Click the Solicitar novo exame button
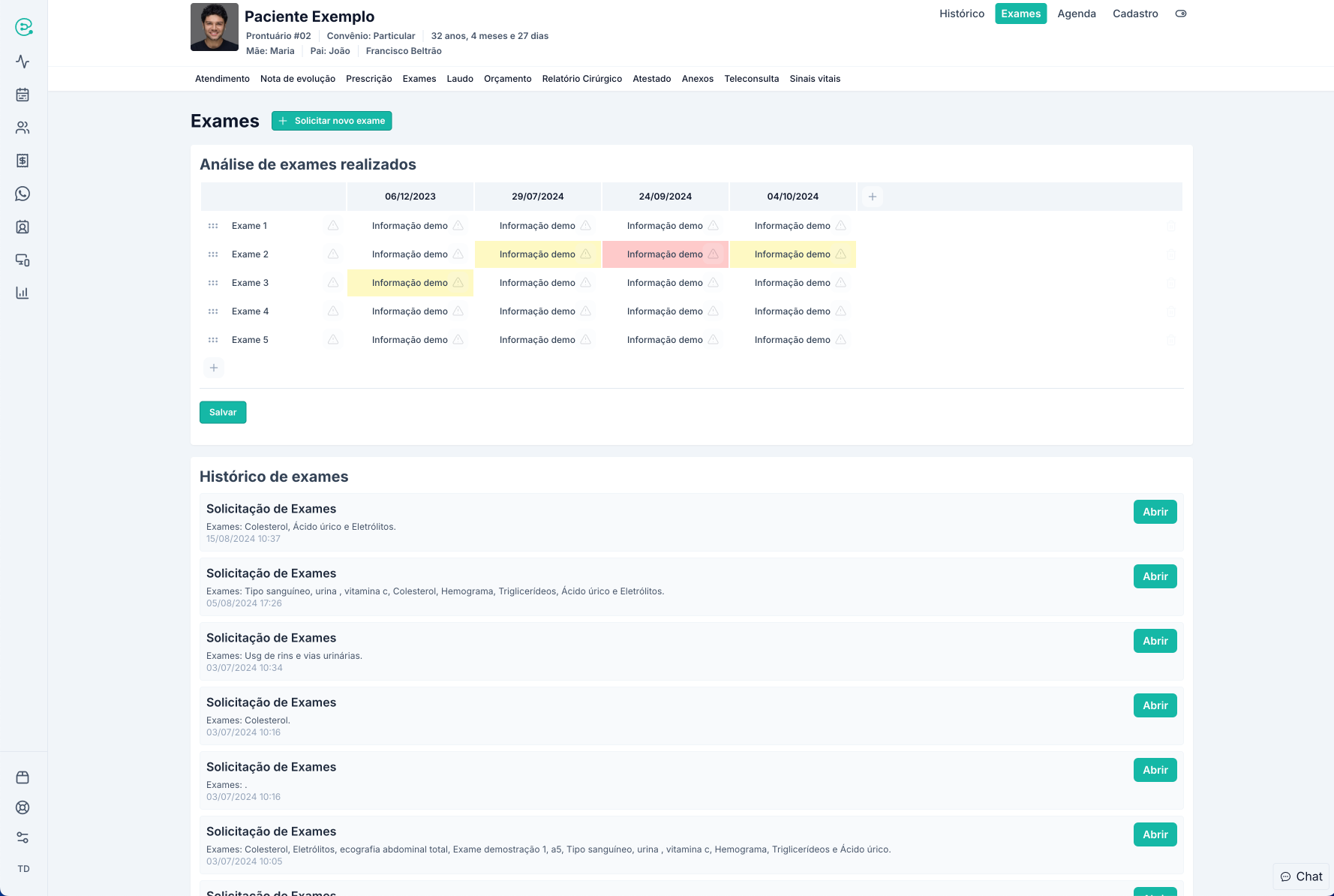1334x896 pixels. [332, 121]
